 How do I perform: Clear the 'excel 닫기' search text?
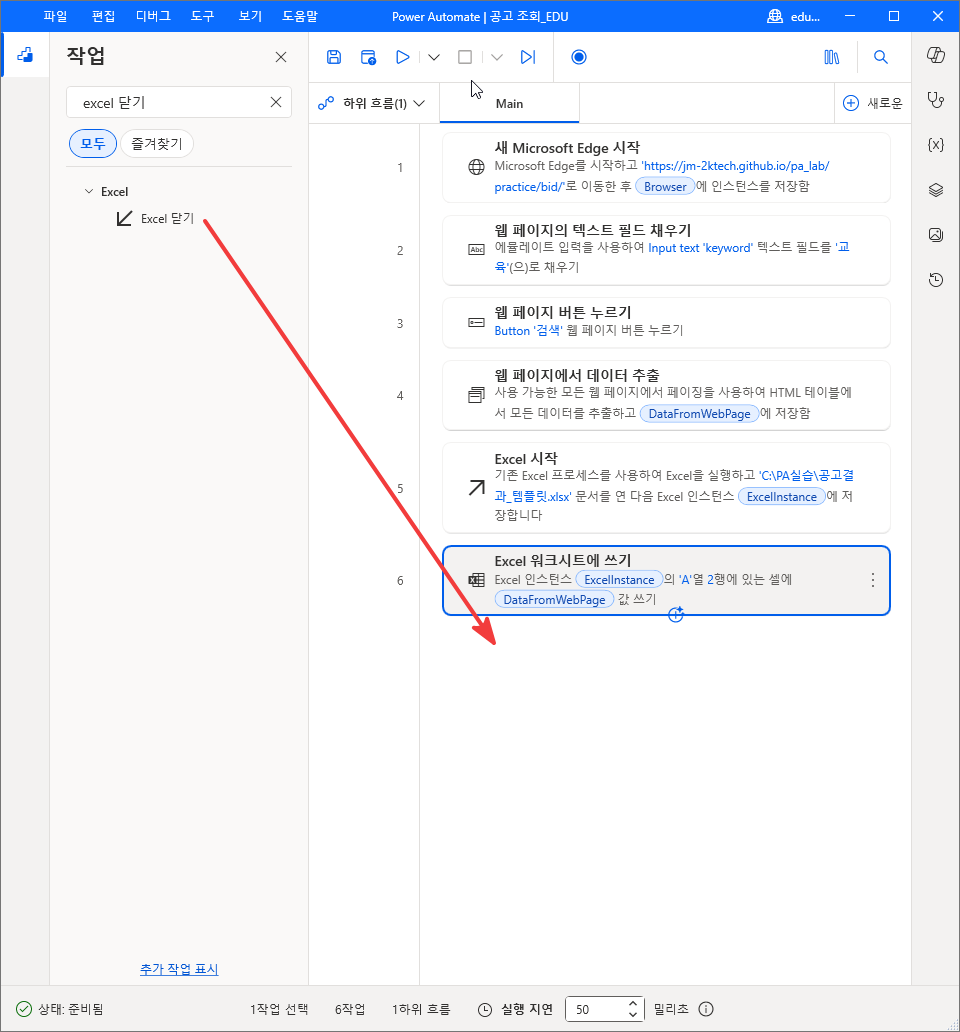pos(276,102)
